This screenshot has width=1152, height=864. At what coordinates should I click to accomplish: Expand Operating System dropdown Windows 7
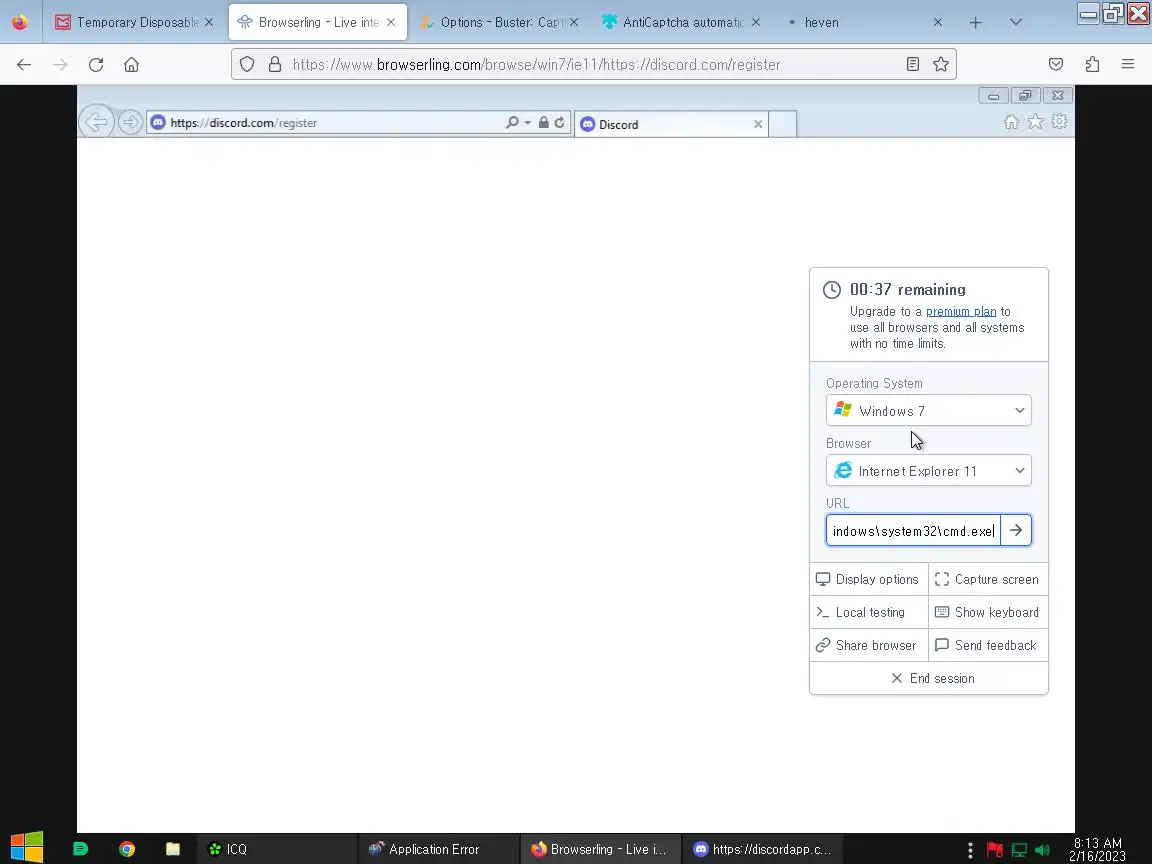[929, 411]
